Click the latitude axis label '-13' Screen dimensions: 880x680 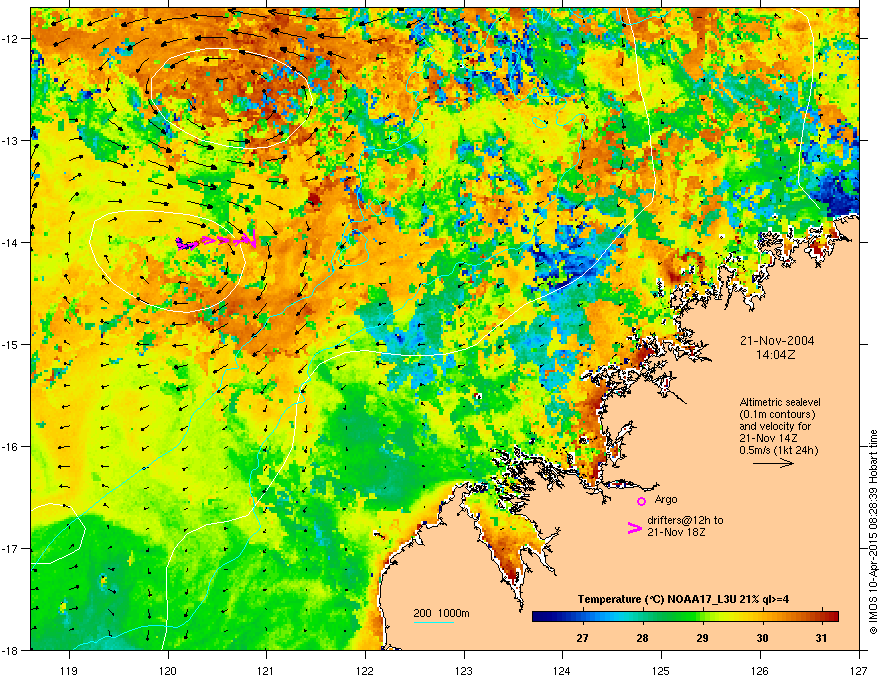point(10,141)
